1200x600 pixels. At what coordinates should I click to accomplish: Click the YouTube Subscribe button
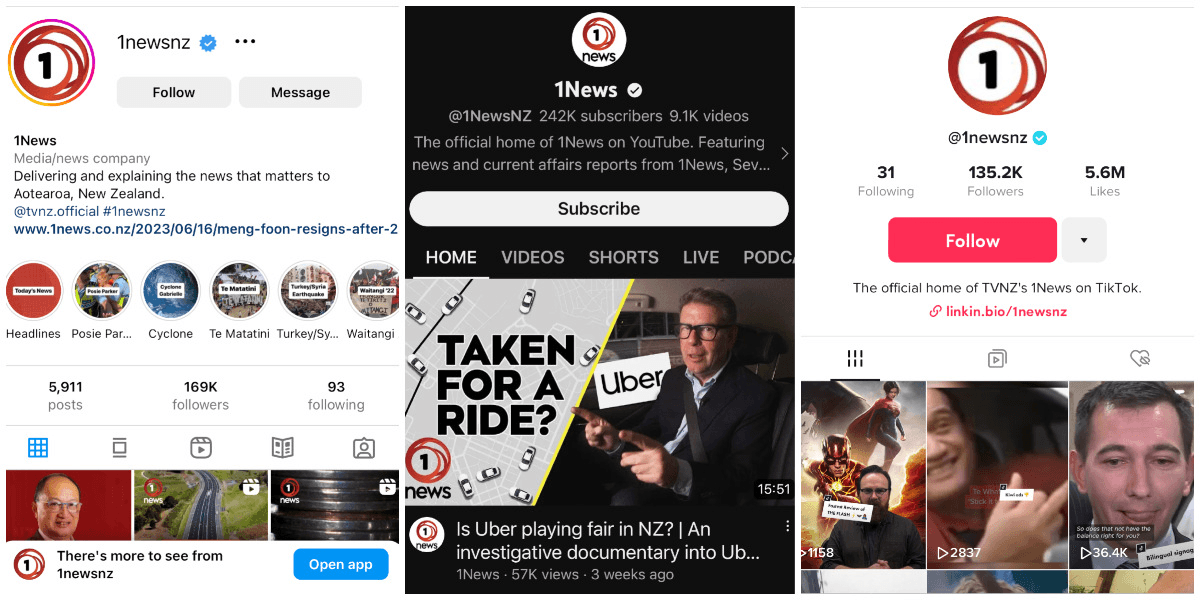[599, 209]
